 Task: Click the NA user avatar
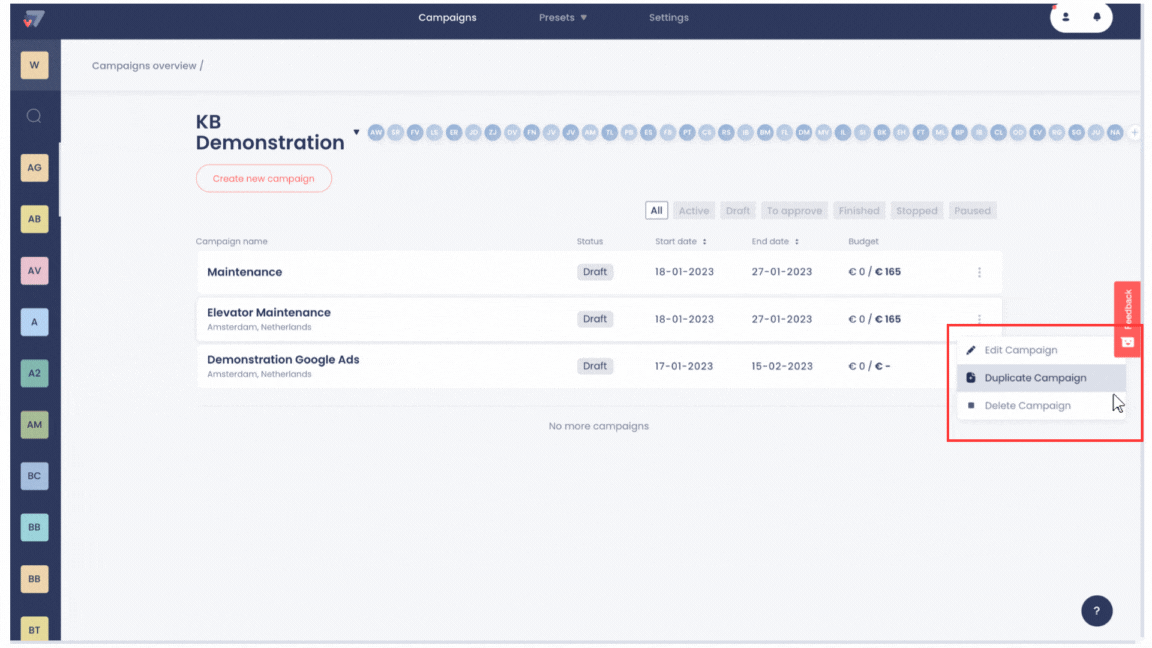pyautogui.click(x=1115, y=132)
